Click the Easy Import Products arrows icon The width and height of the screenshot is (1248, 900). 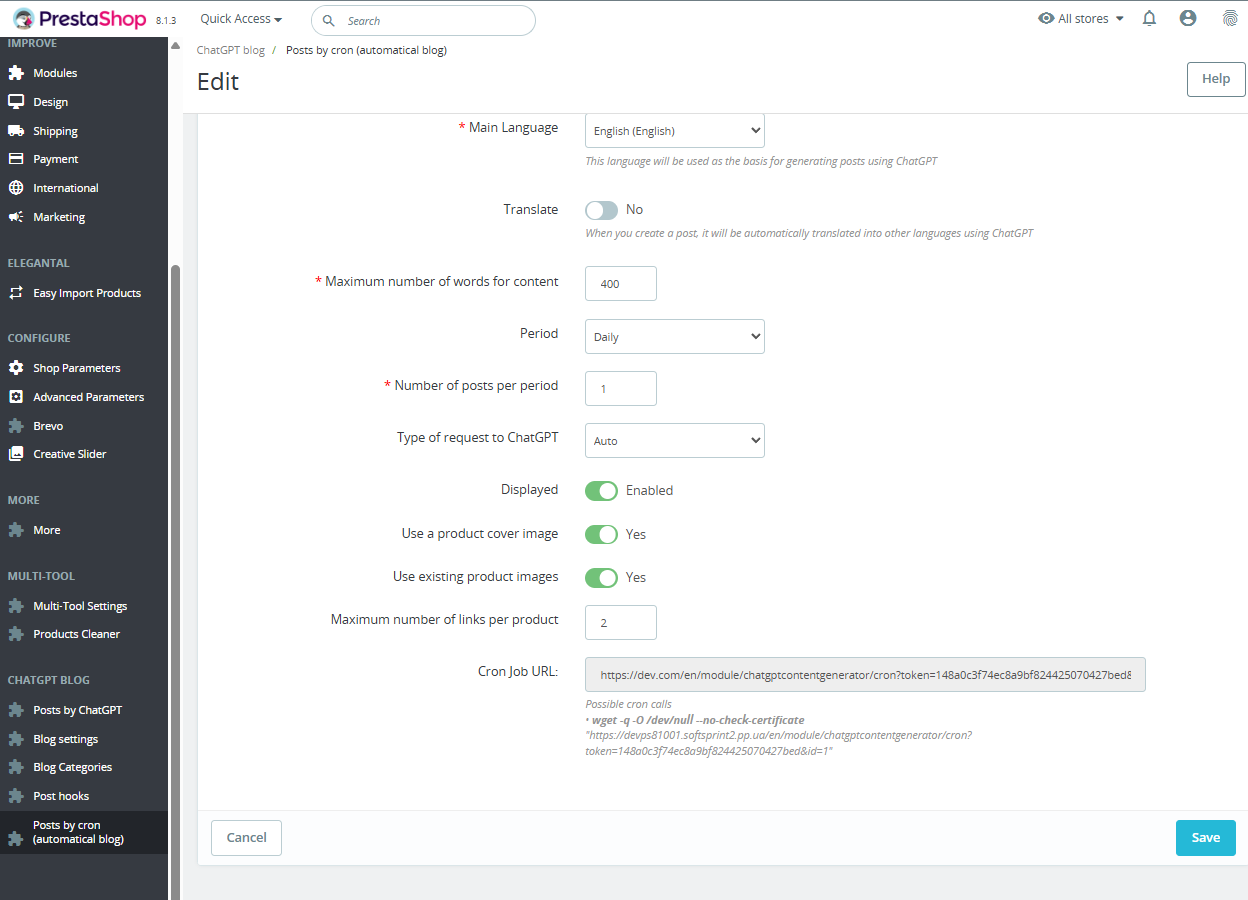point(16,293)
